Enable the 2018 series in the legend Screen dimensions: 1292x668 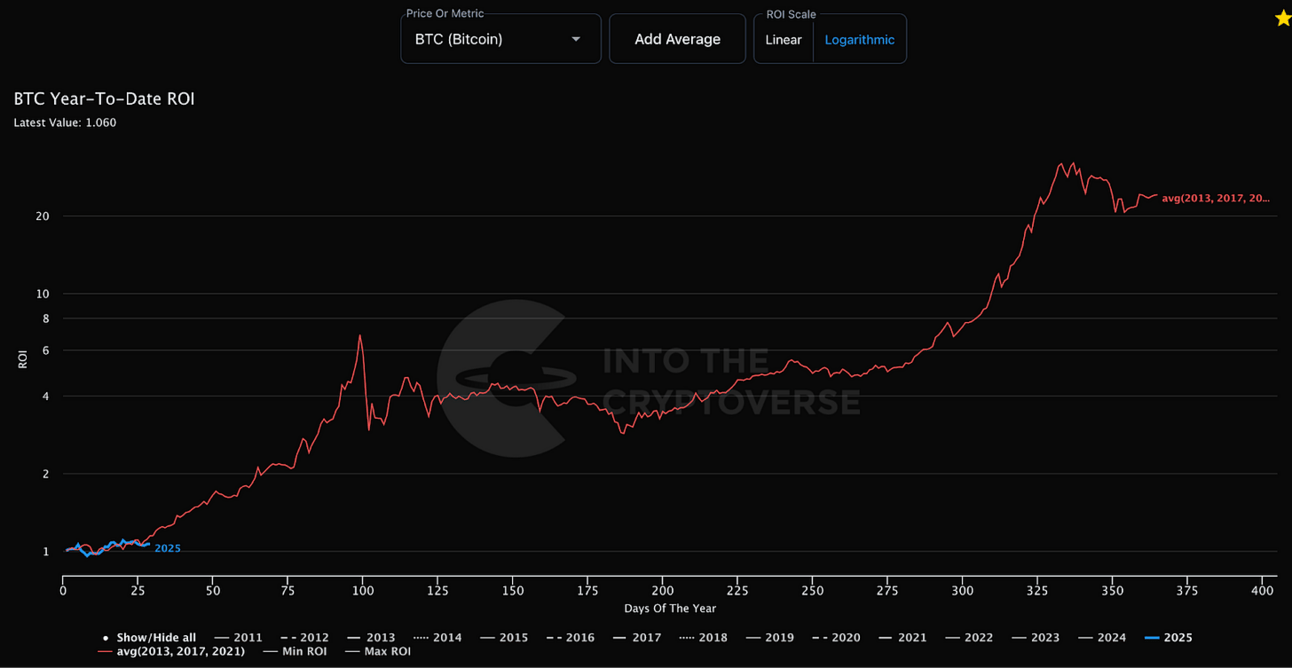click(x=704, y=637)
